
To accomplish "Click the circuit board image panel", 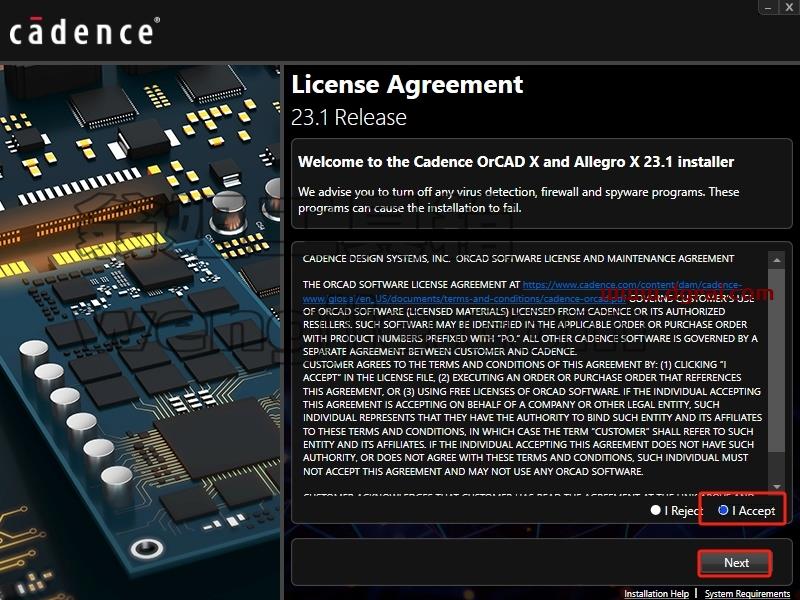I will pyautogui.click(x=140, y=332).
